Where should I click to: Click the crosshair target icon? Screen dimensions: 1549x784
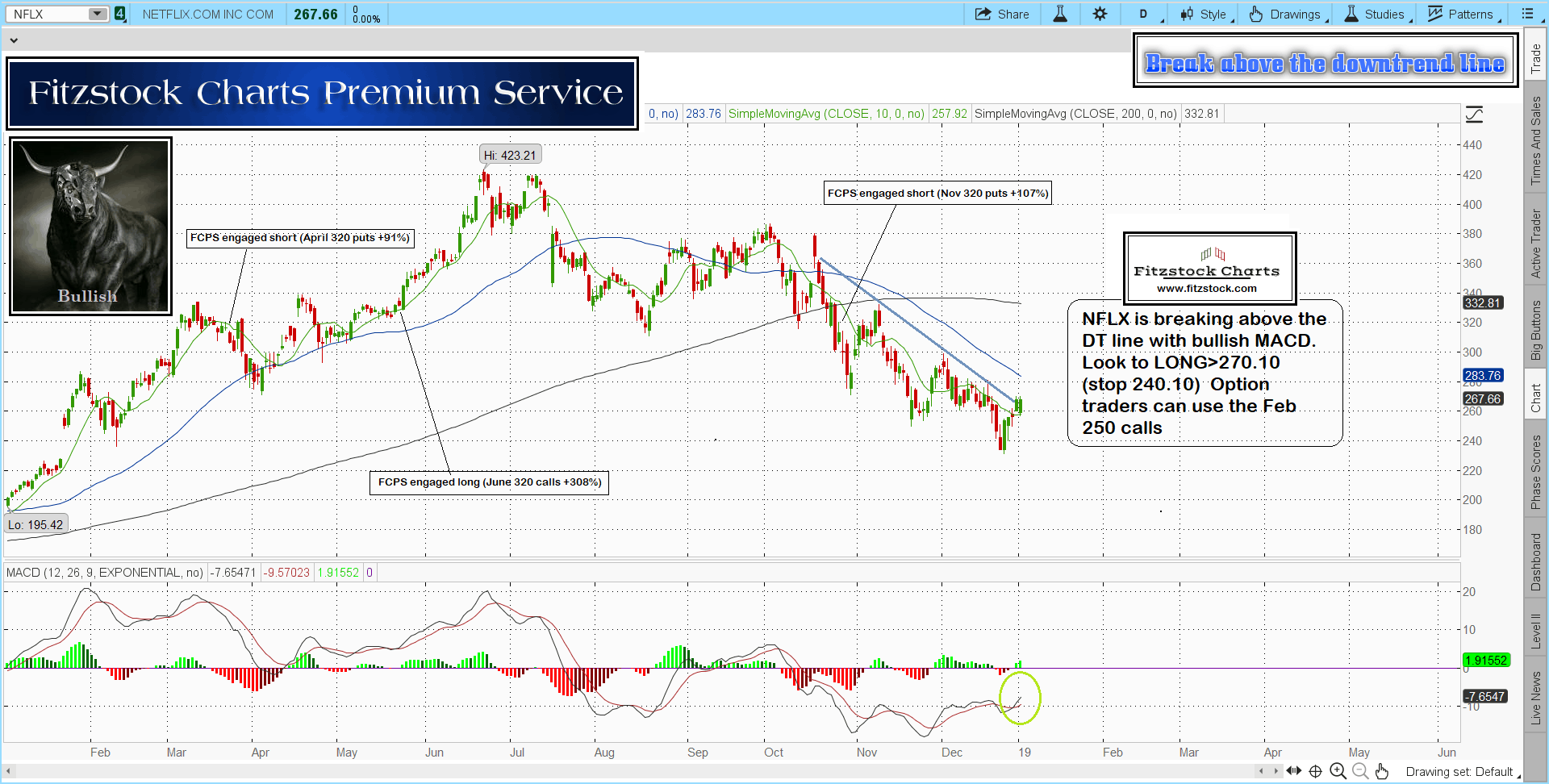(x=1315, y=772)
